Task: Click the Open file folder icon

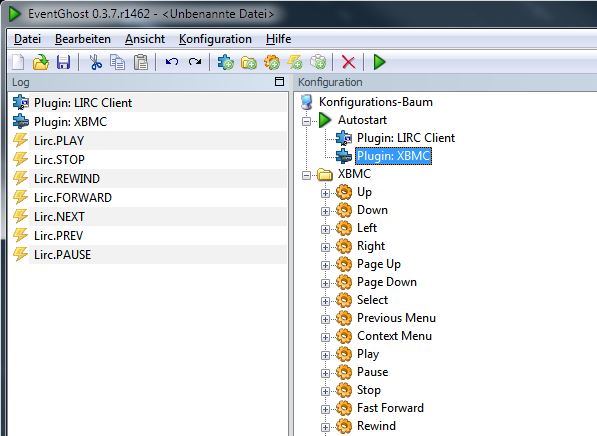Action: coord(41,62)
